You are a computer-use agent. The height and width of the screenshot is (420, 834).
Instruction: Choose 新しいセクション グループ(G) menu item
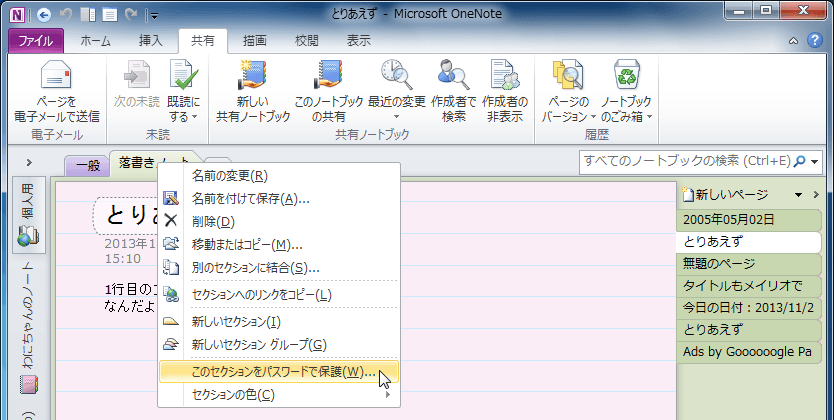coord(279,345)
